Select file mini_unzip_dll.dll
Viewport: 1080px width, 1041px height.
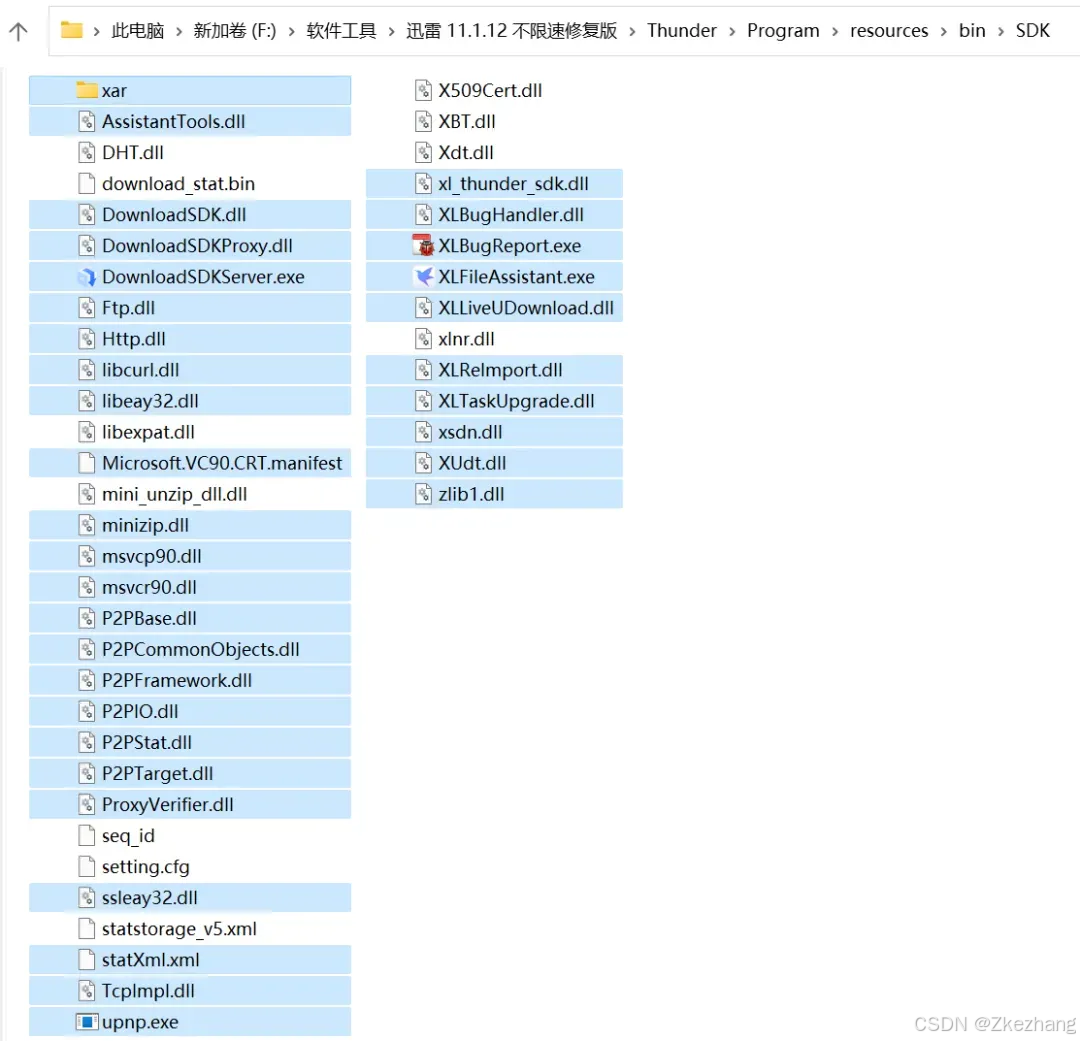coord(190,494)
